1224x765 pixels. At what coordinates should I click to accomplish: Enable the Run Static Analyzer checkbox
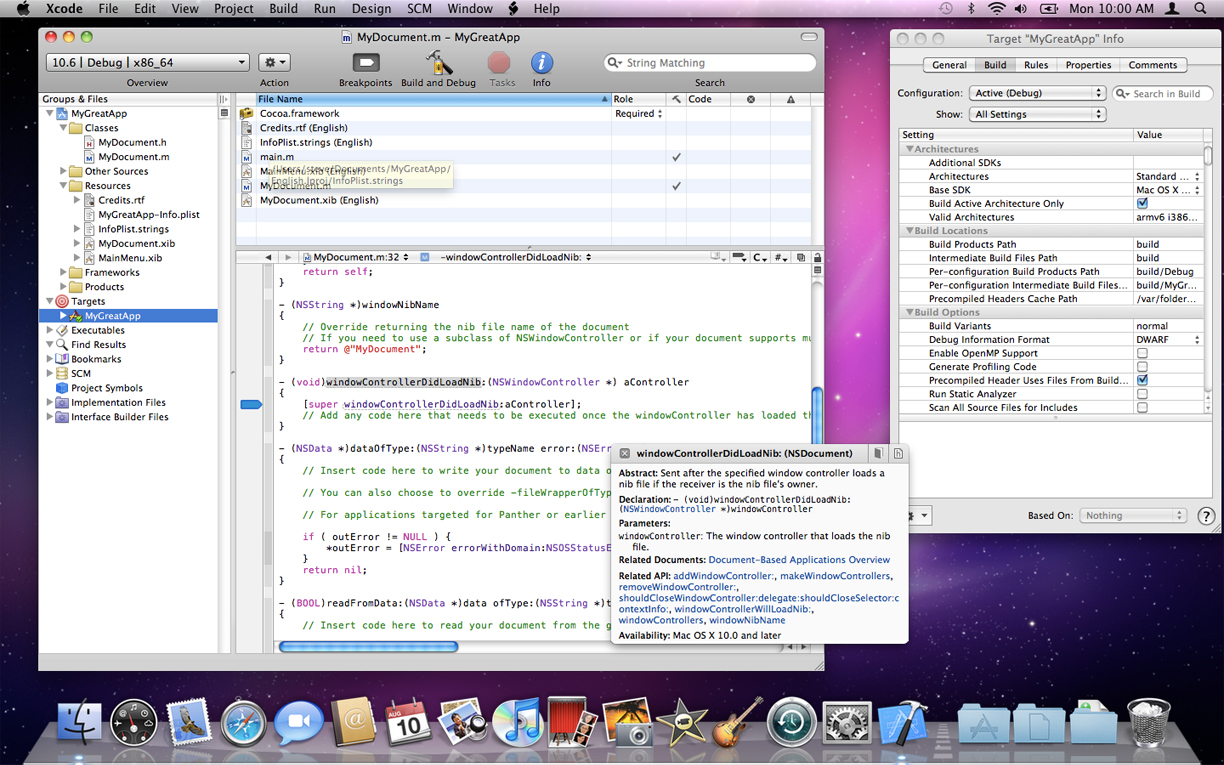(x=1142, y=394)
